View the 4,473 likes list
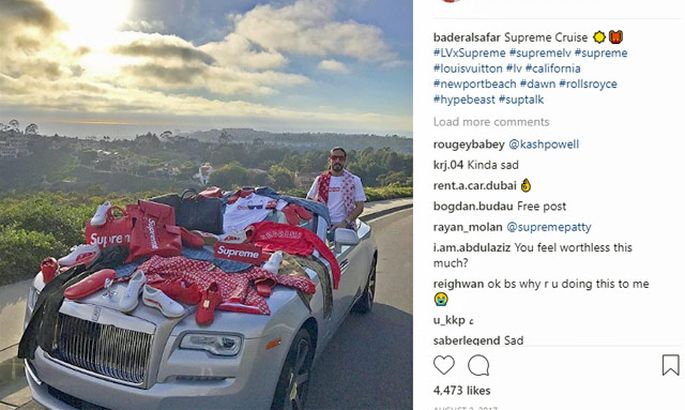The image size is (685, 410). click(462, 391)
